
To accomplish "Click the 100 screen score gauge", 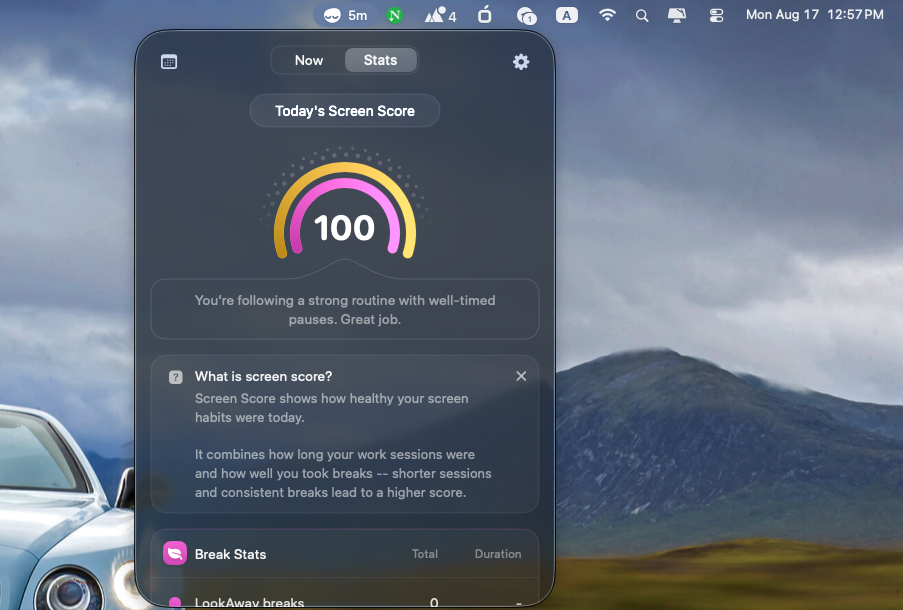I will click(x=344, y=211).
